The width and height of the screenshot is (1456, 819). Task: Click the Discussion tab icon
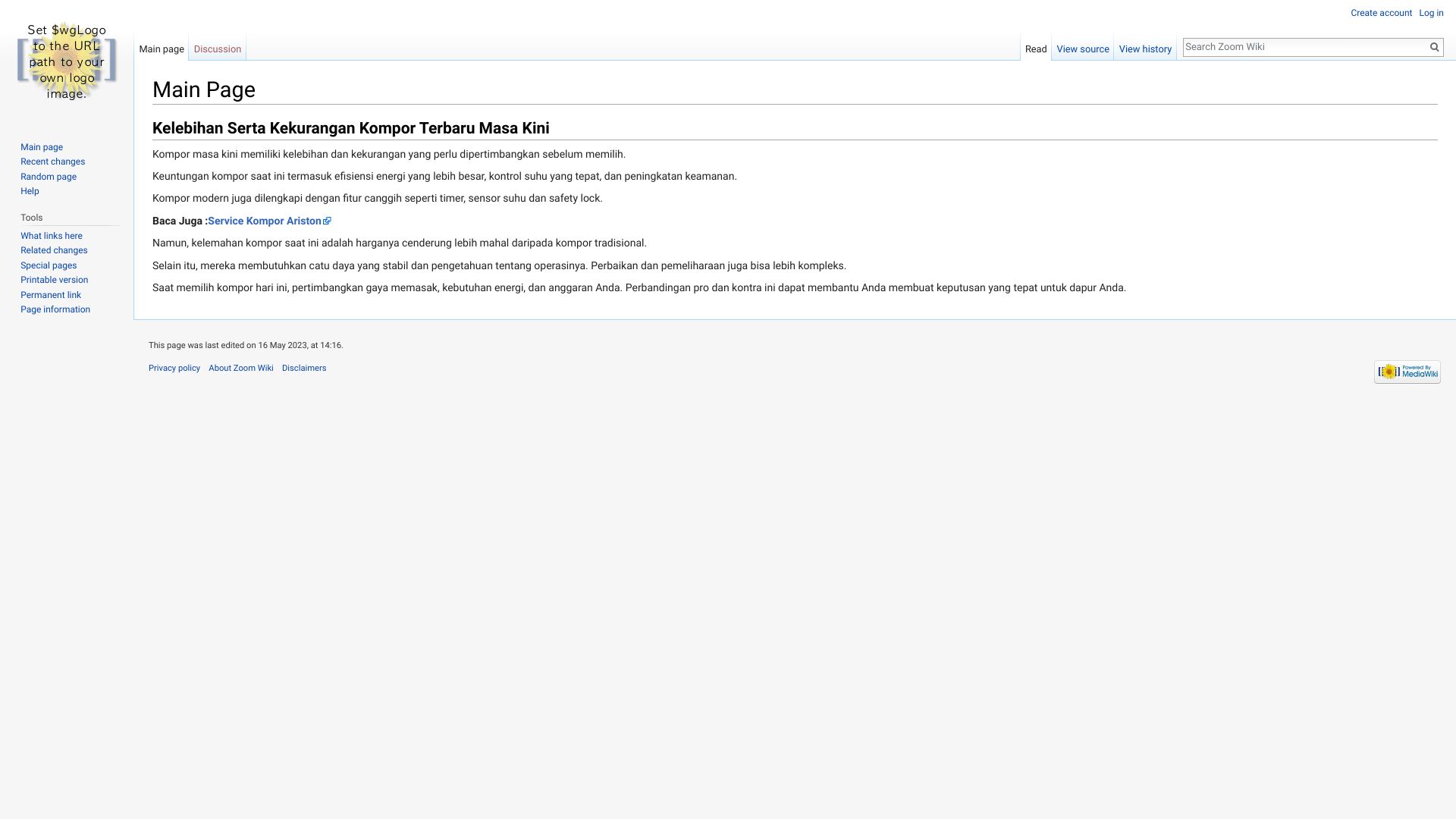click(x=217, y=48)
